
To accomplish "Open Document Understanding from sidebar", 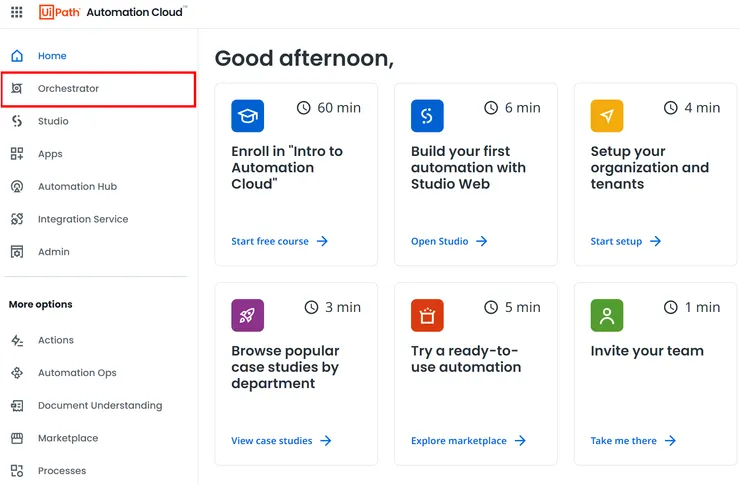I will coord(99,406).
